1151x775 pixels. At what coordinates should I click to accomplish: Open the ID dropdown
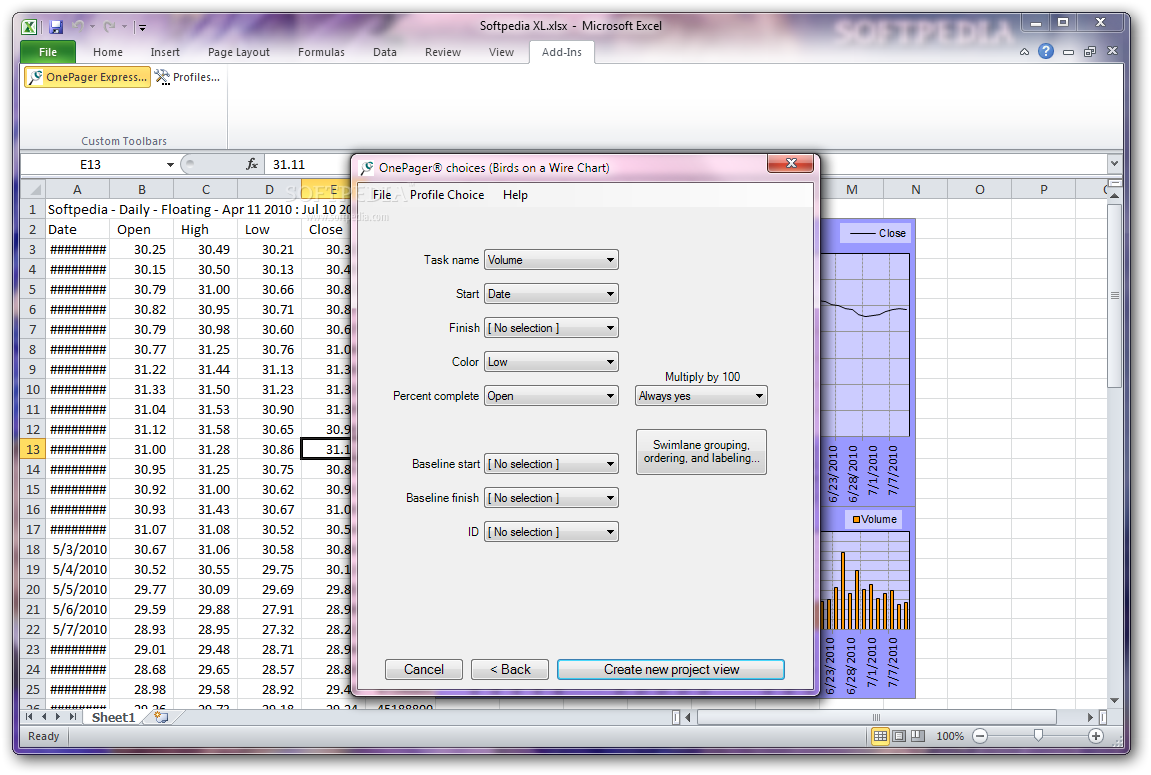551,531
